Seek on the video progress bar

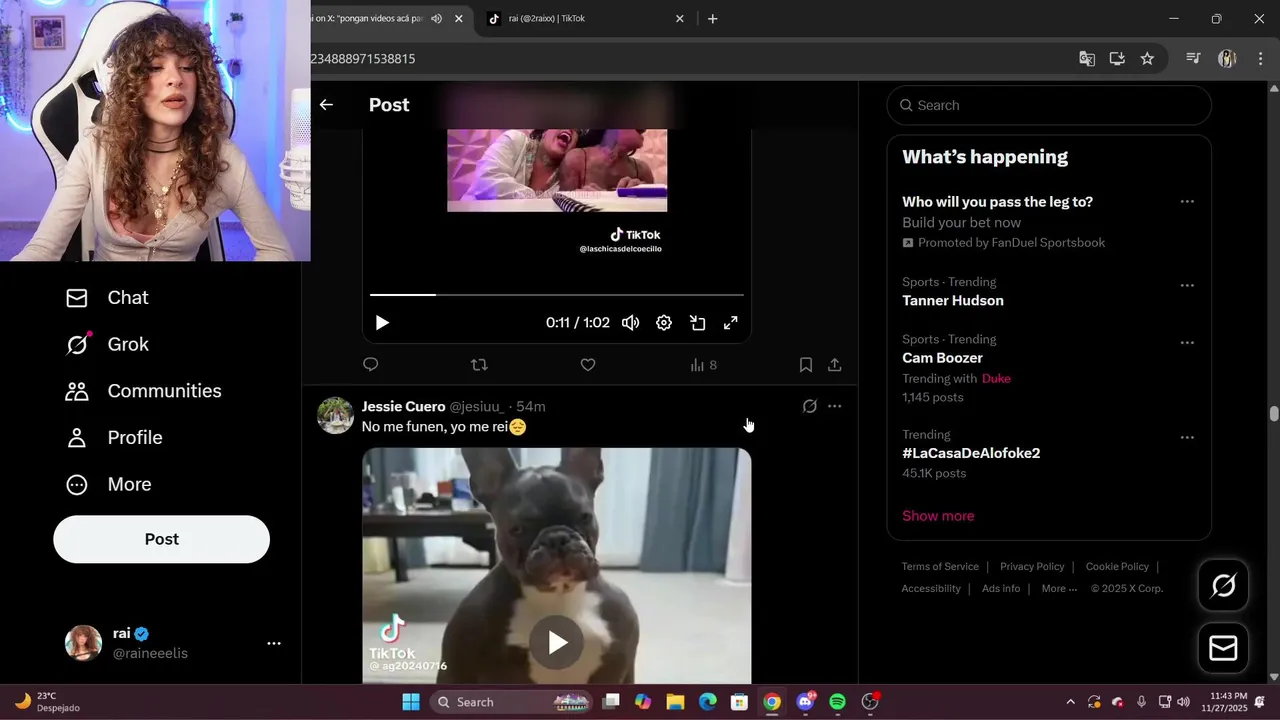point(557,295)
